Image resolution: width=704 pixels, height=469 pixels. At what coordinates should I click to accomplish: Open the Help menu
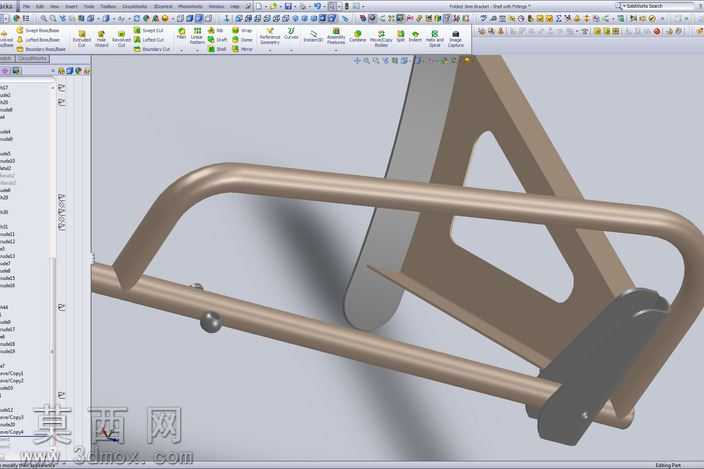(x=234, y=6)
